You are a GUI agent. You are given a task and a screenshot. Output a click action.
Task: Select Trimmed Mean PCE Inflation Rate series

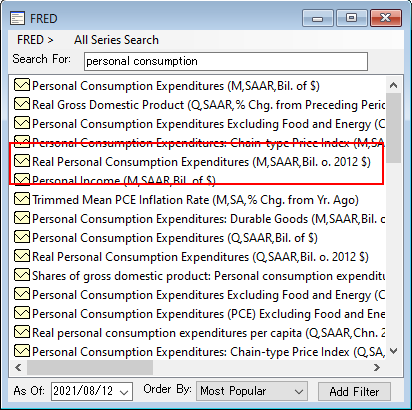(195, 200)
